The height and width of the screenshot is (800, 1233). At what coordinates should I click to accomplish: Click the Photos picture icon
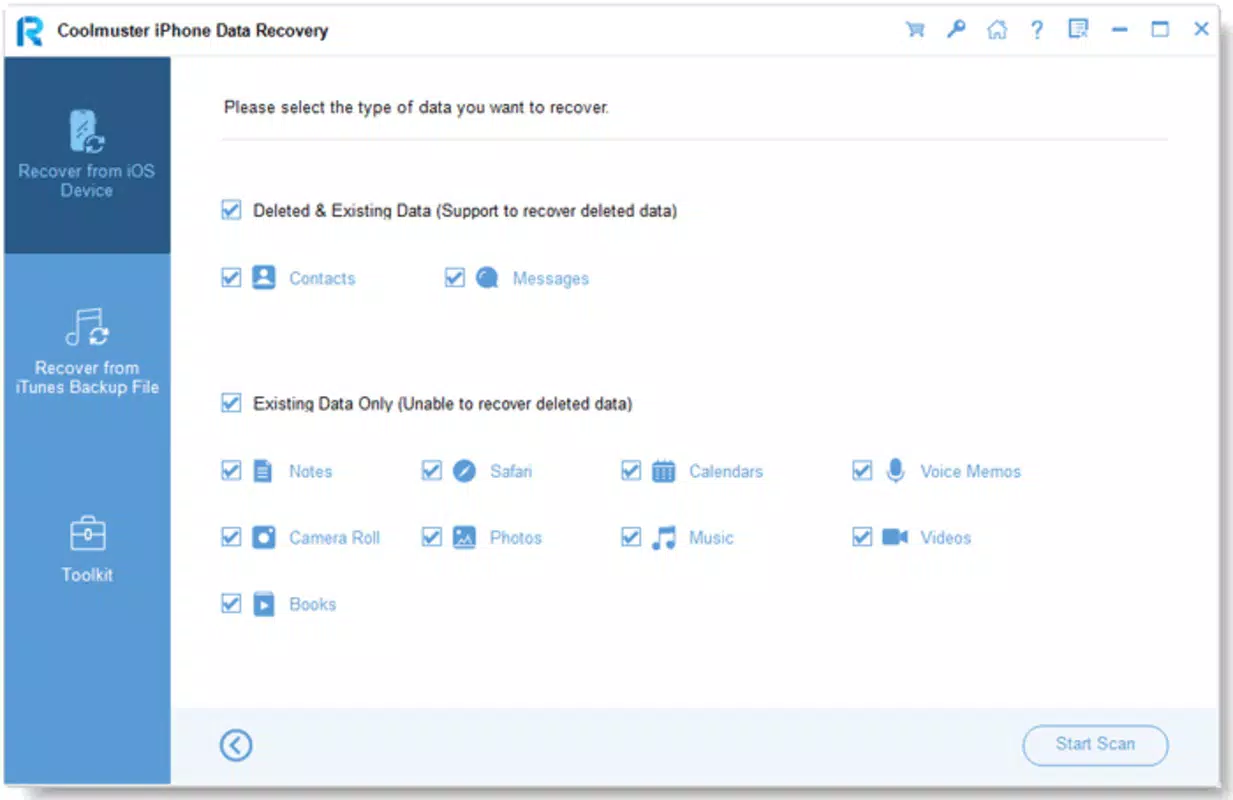[x=464, y=537]
